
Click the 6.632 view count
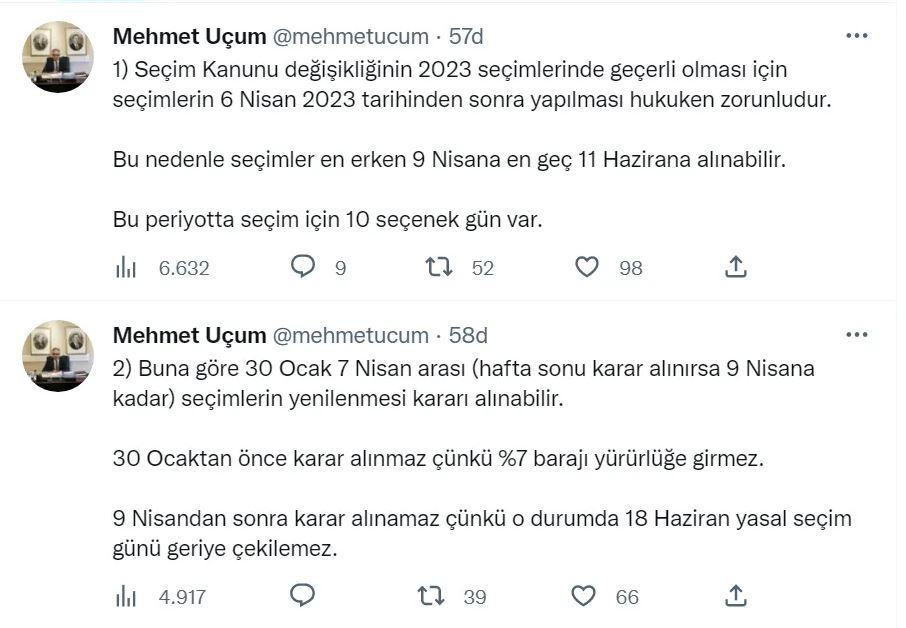[184, 268]
